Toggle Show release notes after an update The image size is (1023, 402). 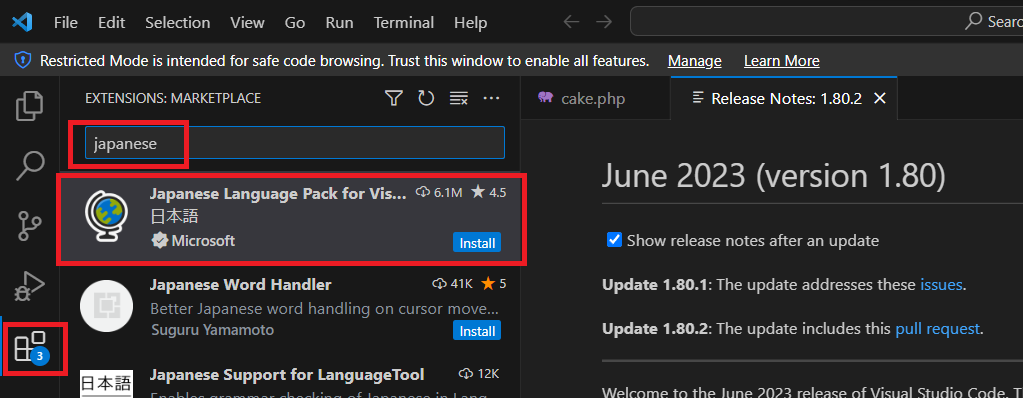coord(614,240)
